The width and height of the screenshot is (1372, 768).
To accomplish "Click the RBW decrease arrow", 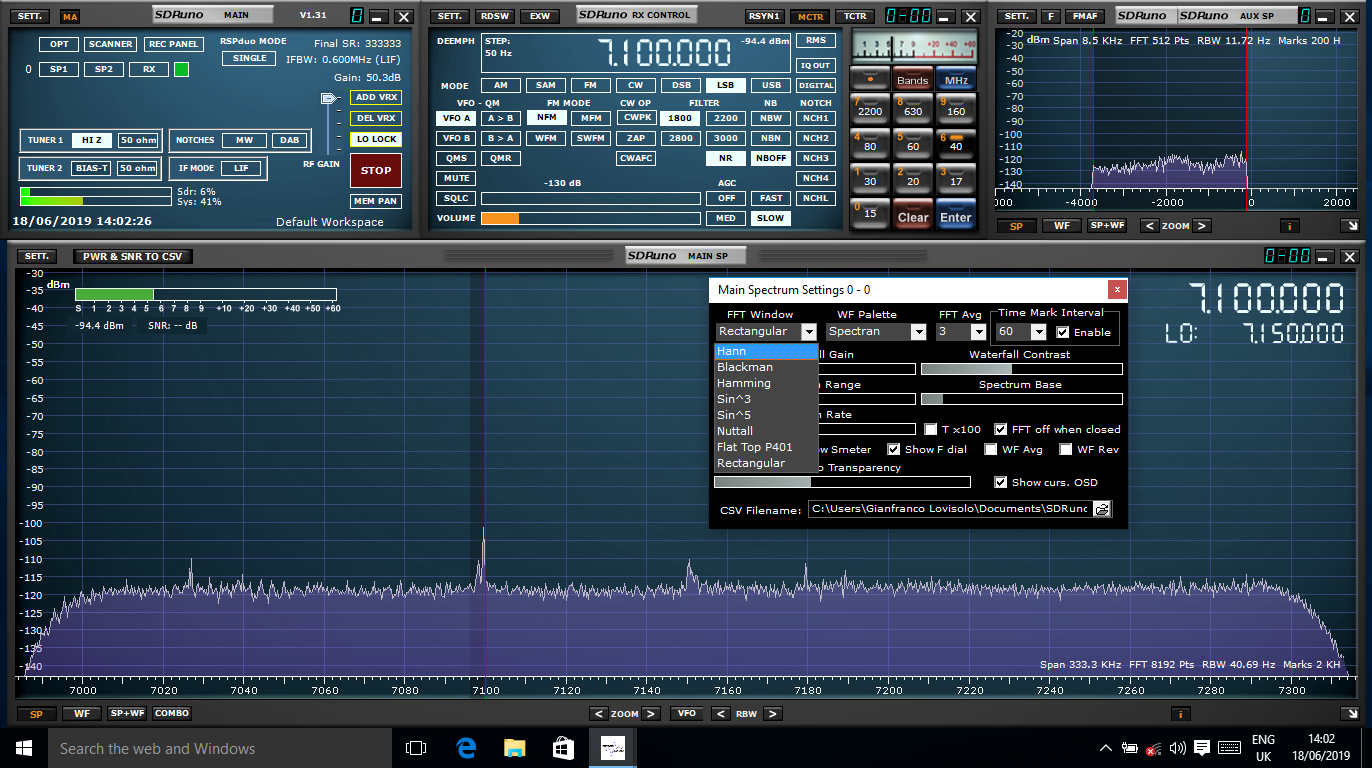I will (x=720, y=713).
